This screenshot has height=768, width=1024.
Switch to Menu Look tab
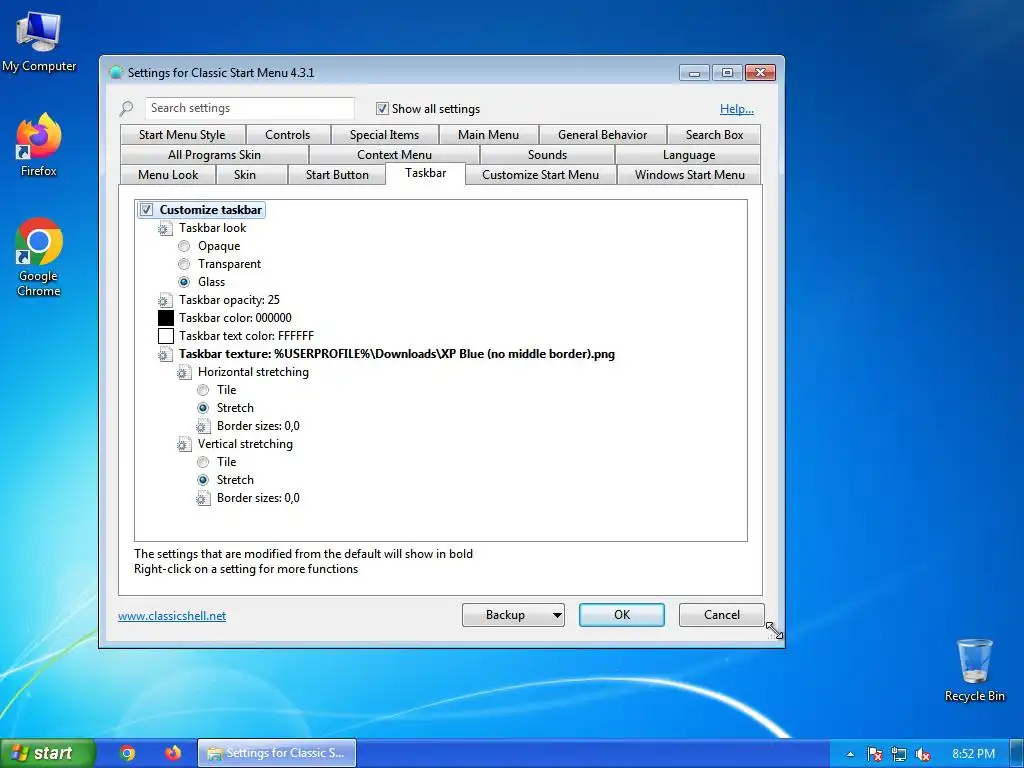click(x=168, y=175)
